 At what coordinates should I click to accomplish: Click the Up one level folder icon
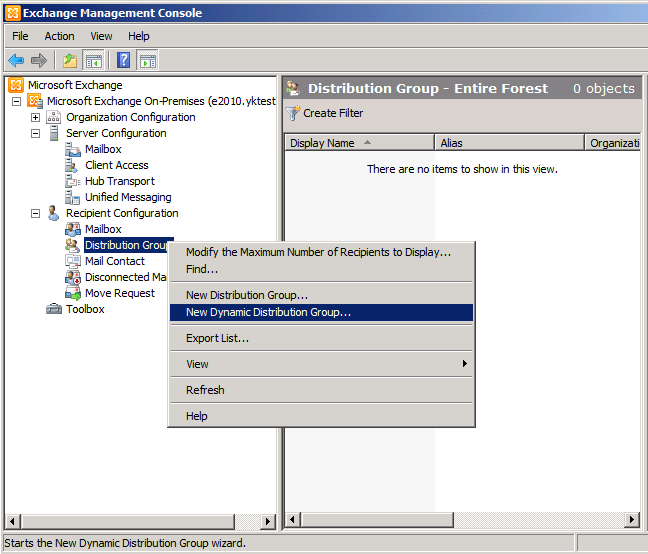[70, 61]
